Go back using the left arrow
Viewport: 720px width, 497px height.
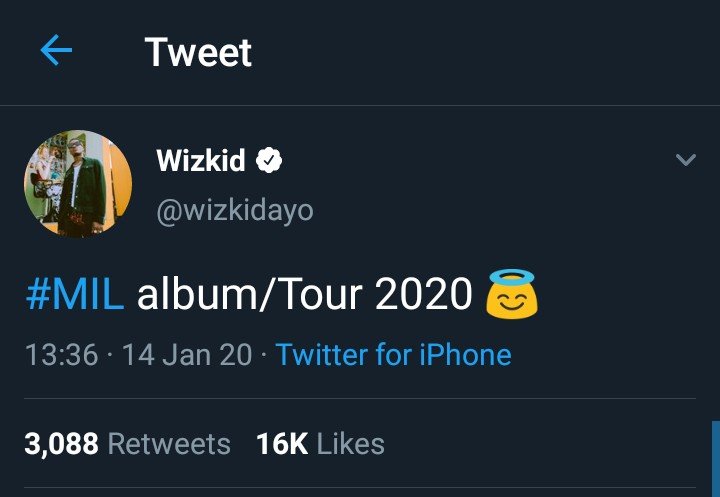pyautogui.click(x=56, y=52)
